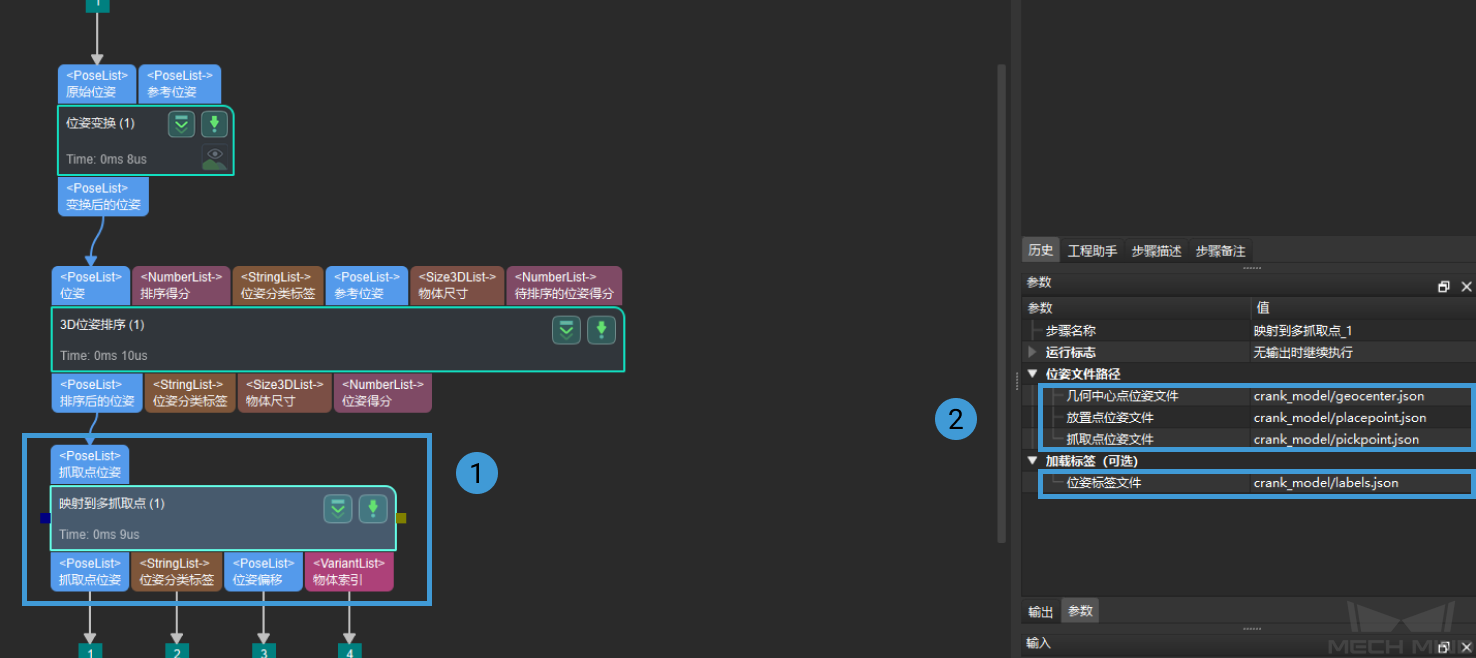Click the 变换后的位姿 output port
This screenshot has height=658, width=1476.
point(104,196)
